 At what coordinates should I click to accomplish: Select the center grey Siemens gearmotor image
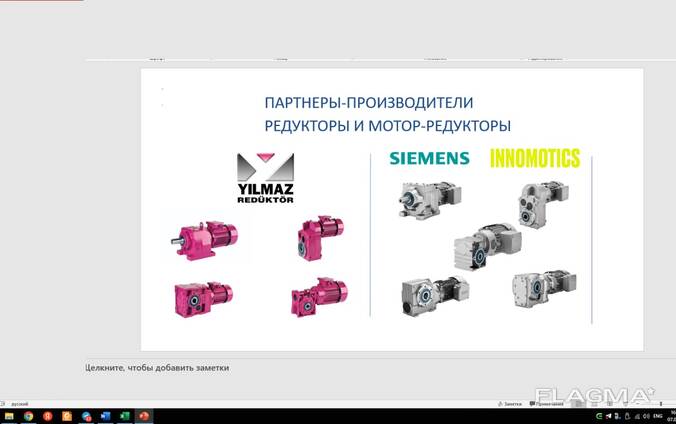point(487,247)
